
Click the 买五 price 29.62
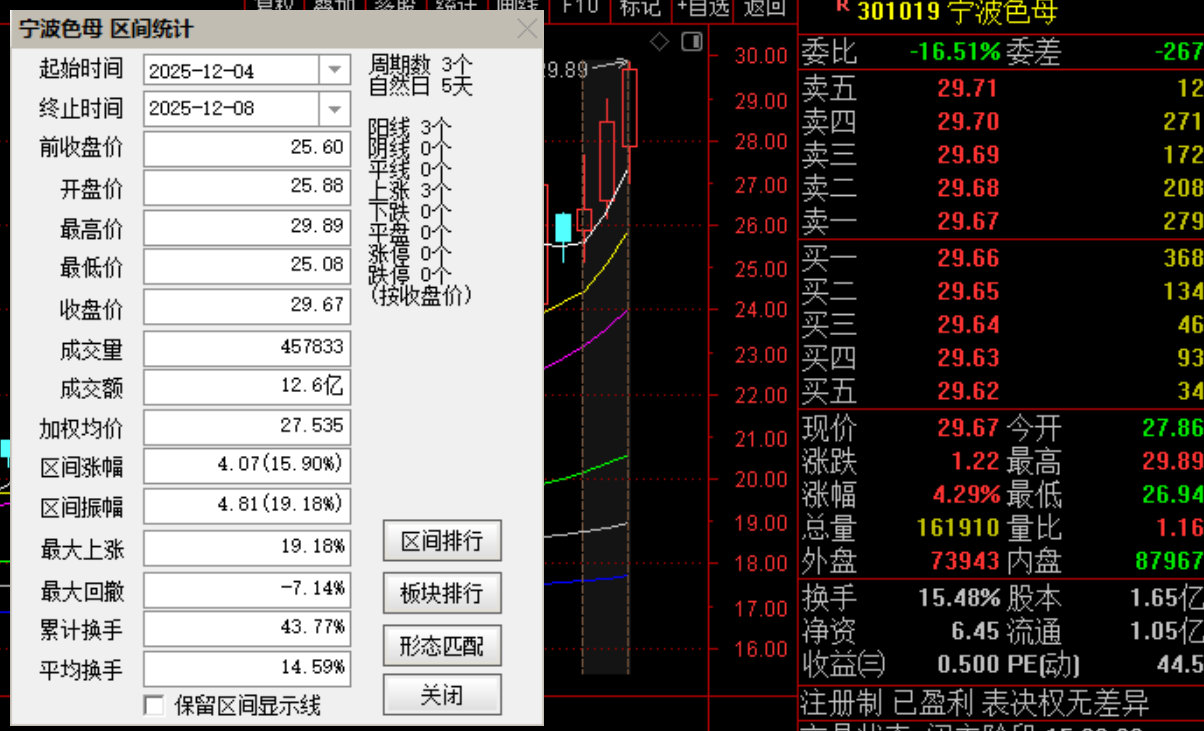coord(968,391)
